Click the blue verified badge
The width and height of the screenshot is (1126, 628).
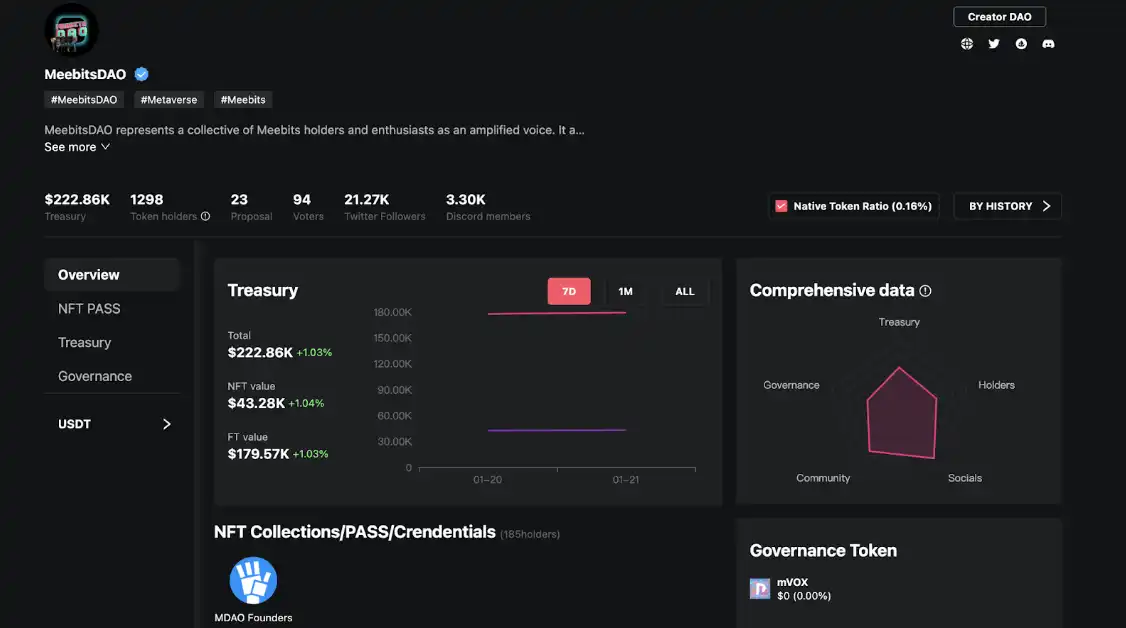click(x=142, y=74)
